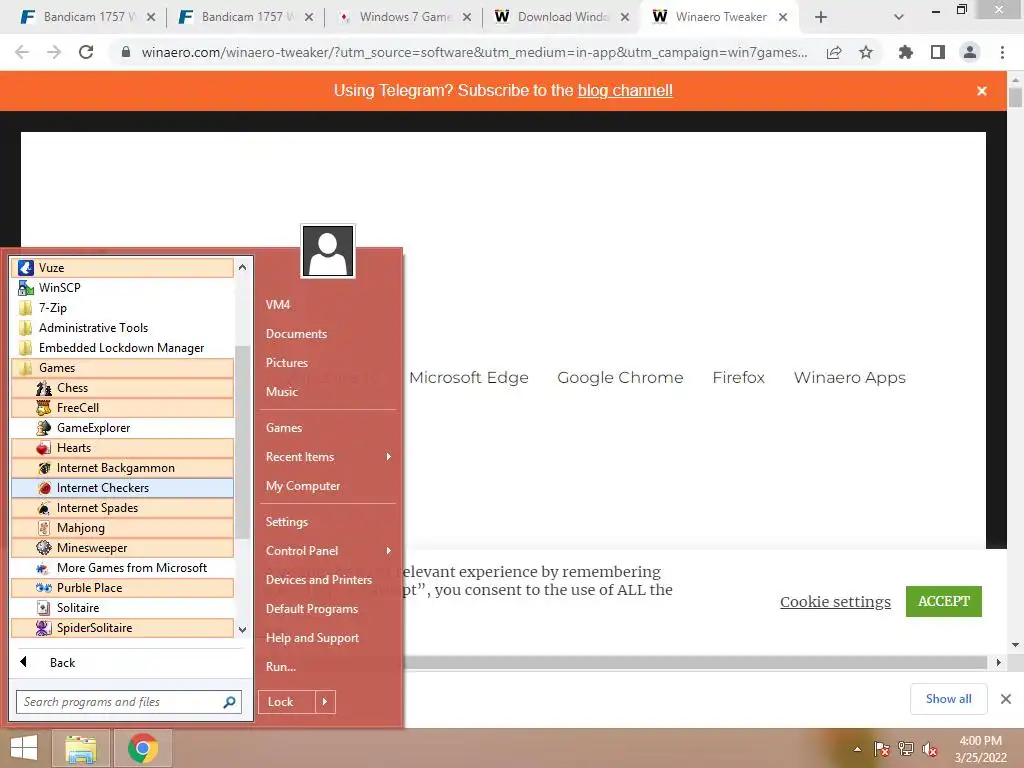Launch Minesweeper
The width and height of the screenshot is (1024, 768).
(x=122, y=548)
